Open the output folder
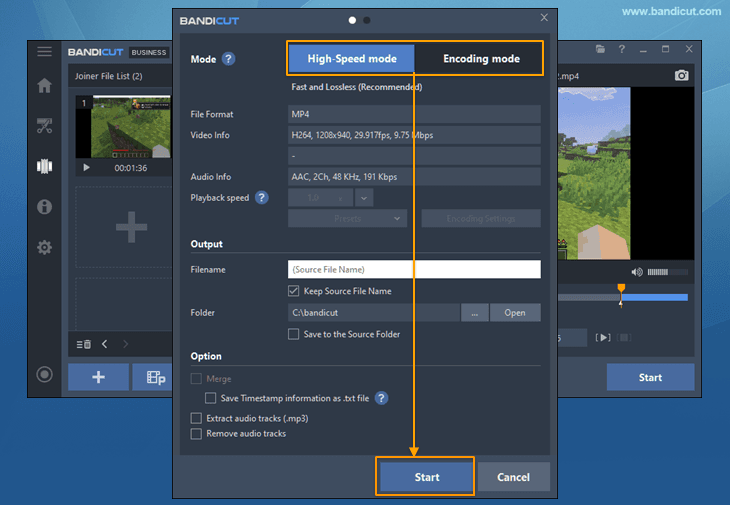 (x=515, y=313)
